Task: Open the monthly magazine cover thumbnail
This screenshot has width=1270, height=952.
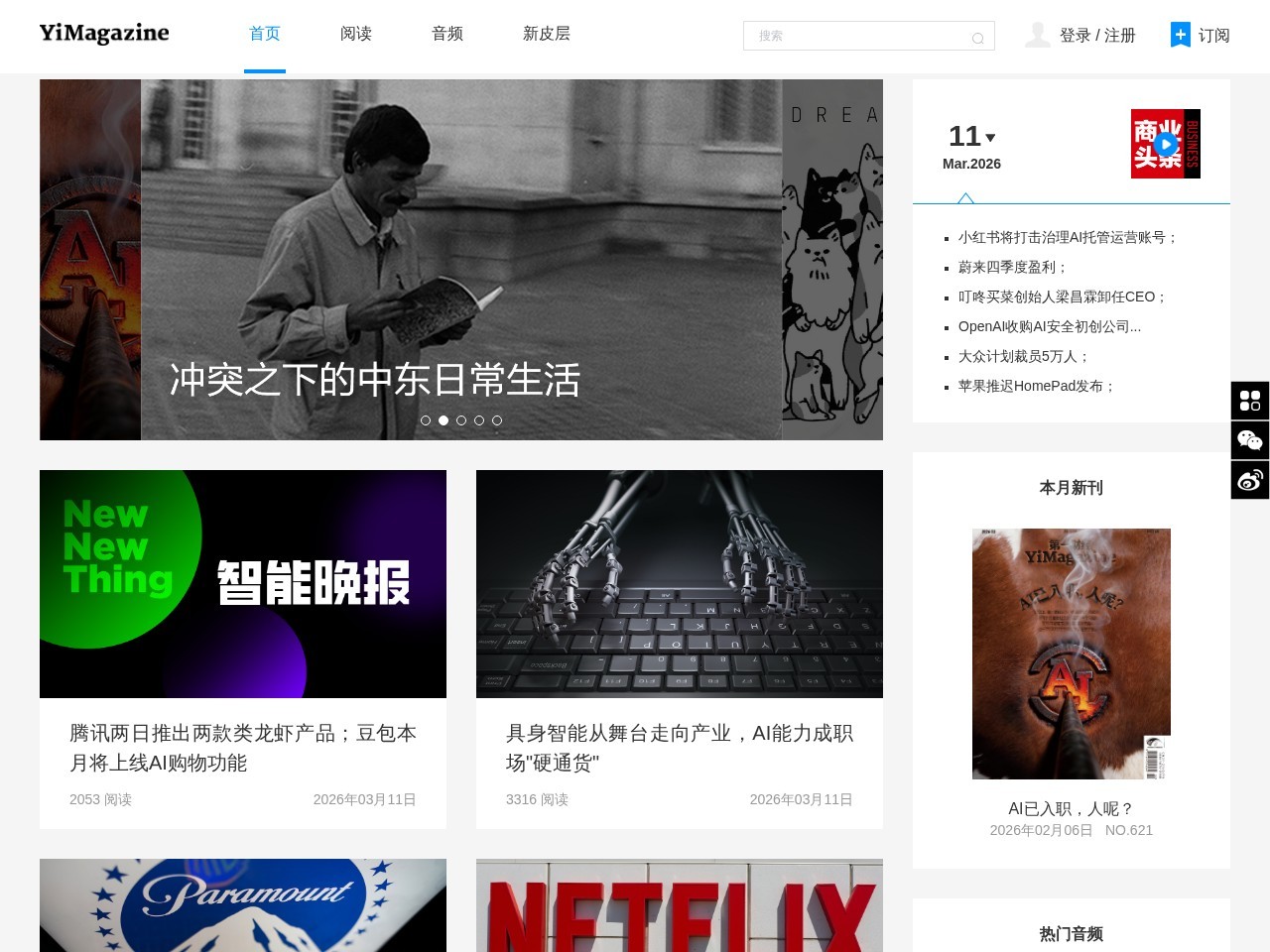Action: click(1072, 654)
